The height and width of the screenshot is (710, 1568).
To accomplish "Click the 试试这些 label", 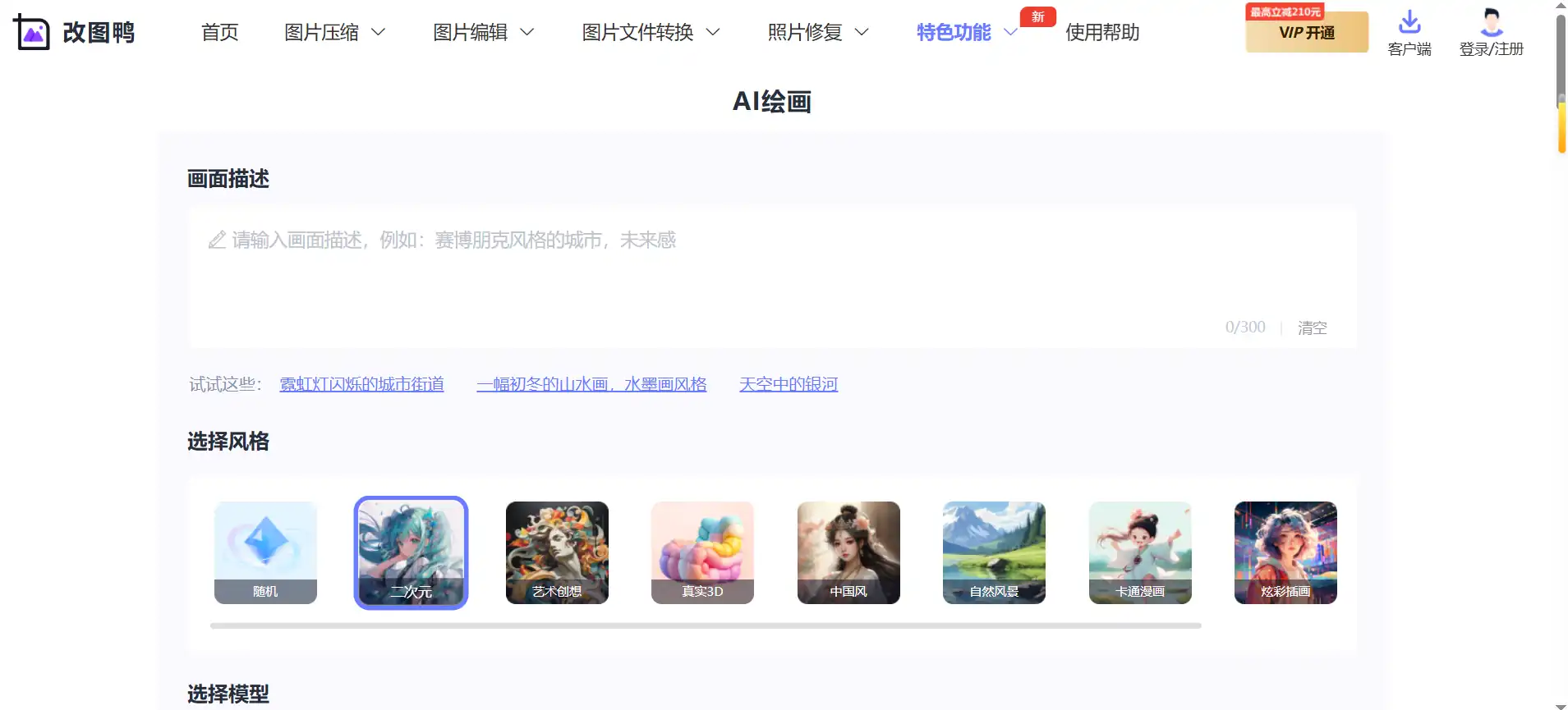I will point(225,384).
